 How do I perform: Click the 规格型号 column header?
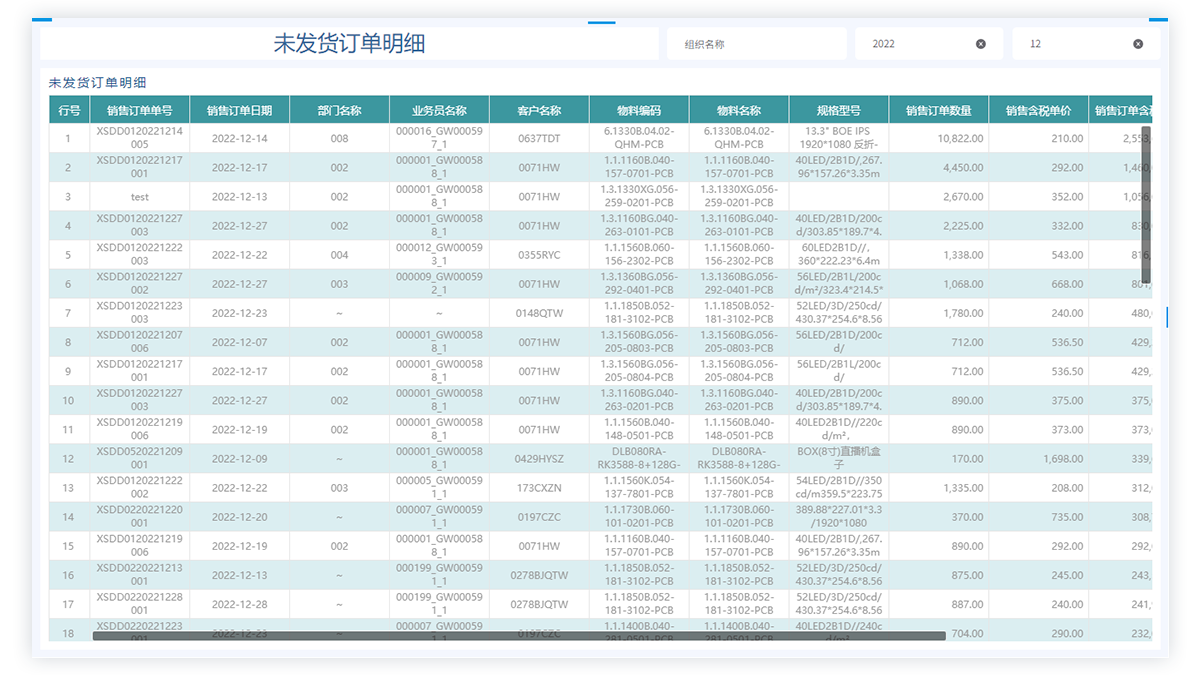tap(838, 111)
